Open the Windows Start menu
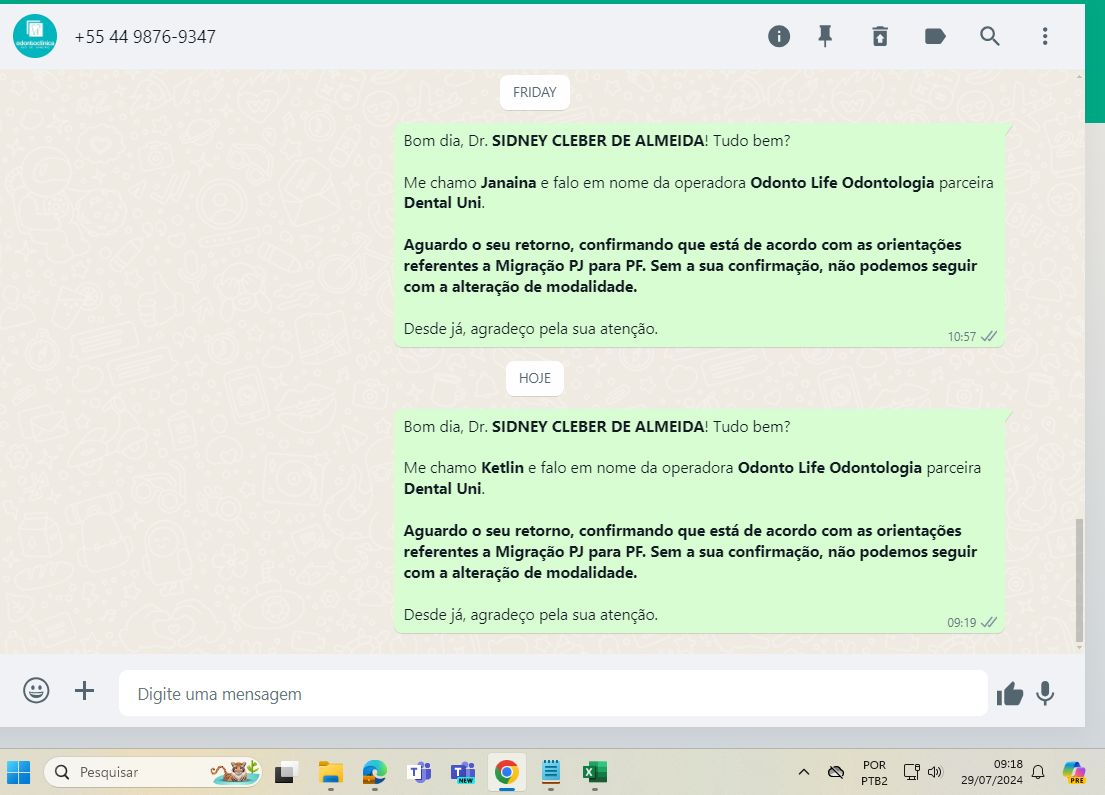 pos(18,772)
